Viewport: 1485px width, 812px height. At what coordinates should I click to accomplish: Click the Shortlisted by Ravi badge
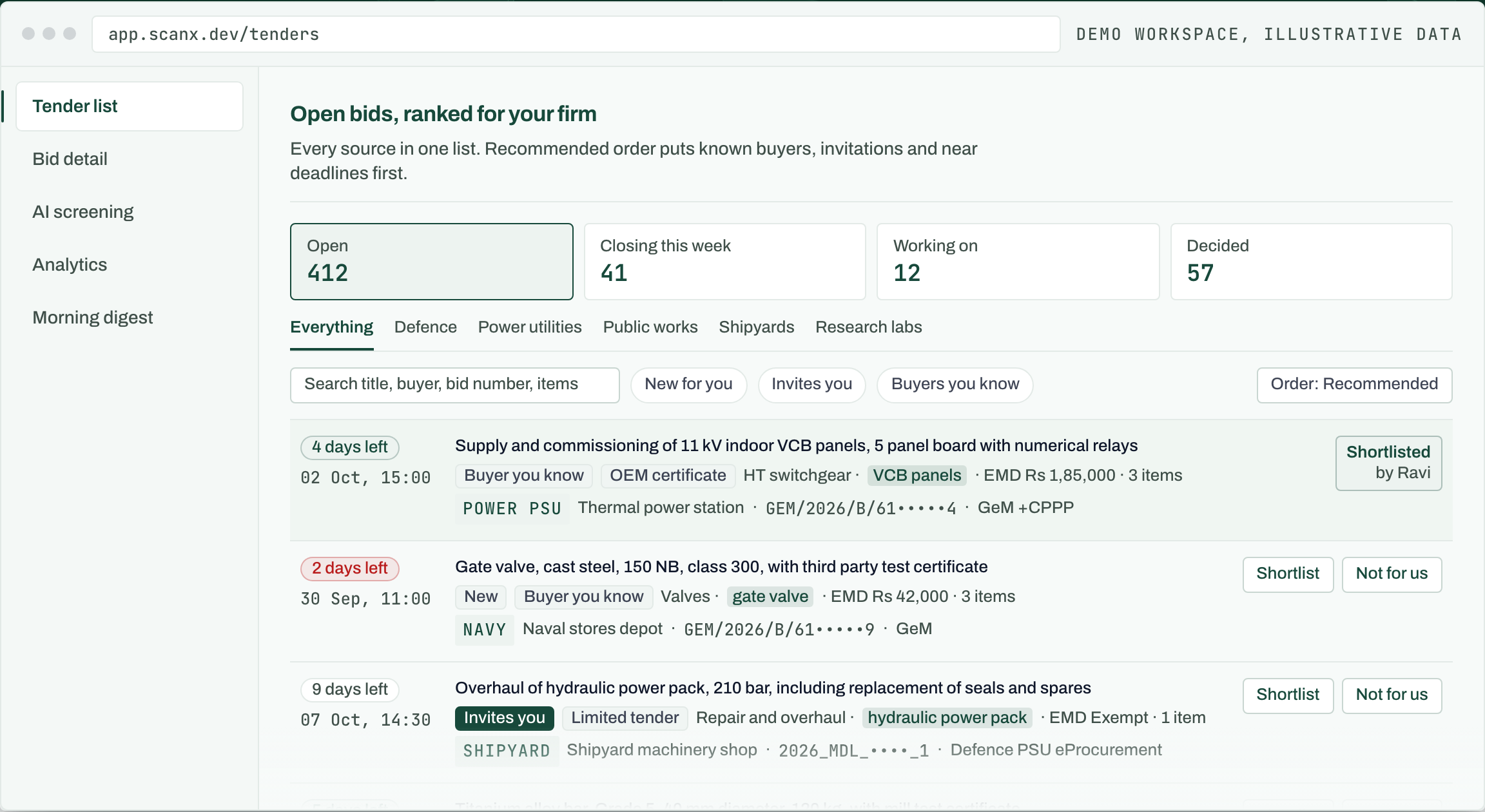[x=1389, y=463]
